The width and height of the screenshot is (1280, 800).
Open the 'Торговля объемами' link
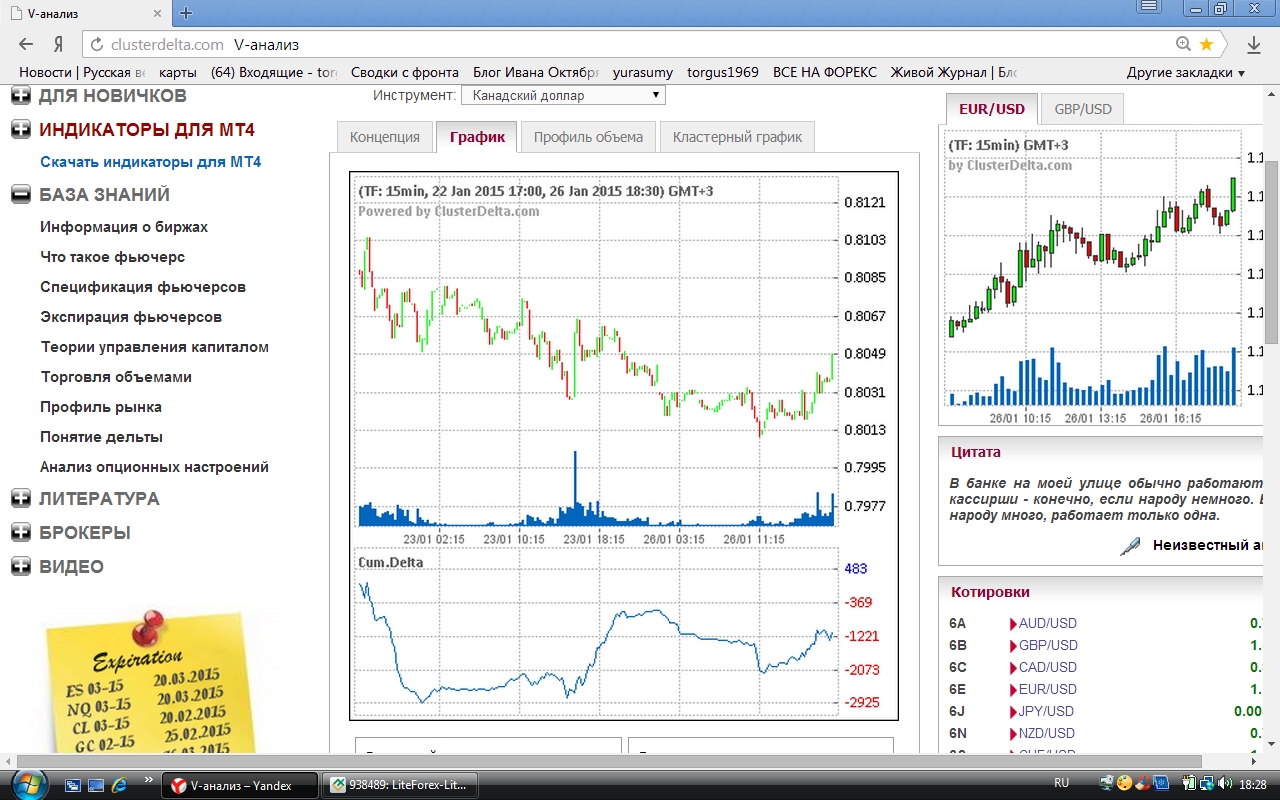coord(116,377)
